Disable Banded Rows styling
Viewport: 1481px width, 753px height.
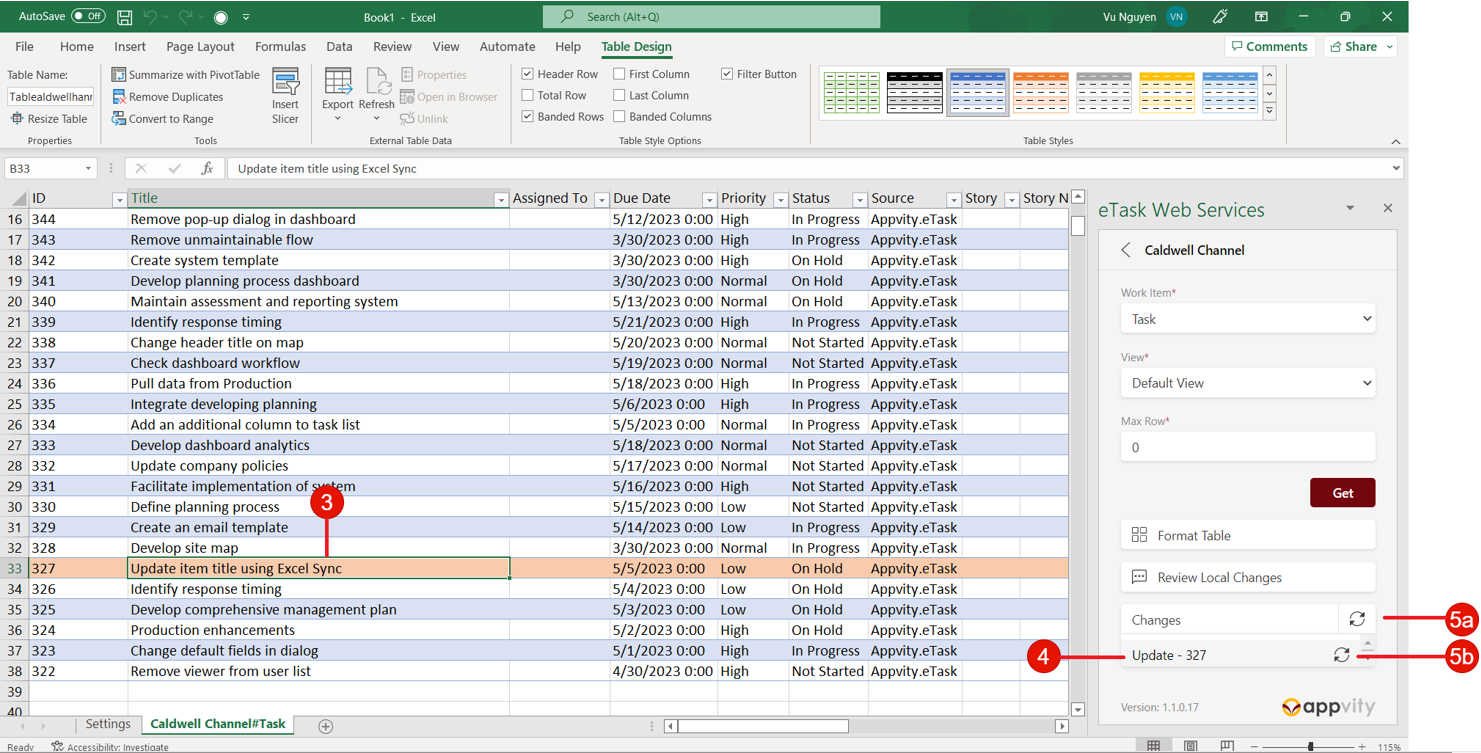tap(527, 116)
